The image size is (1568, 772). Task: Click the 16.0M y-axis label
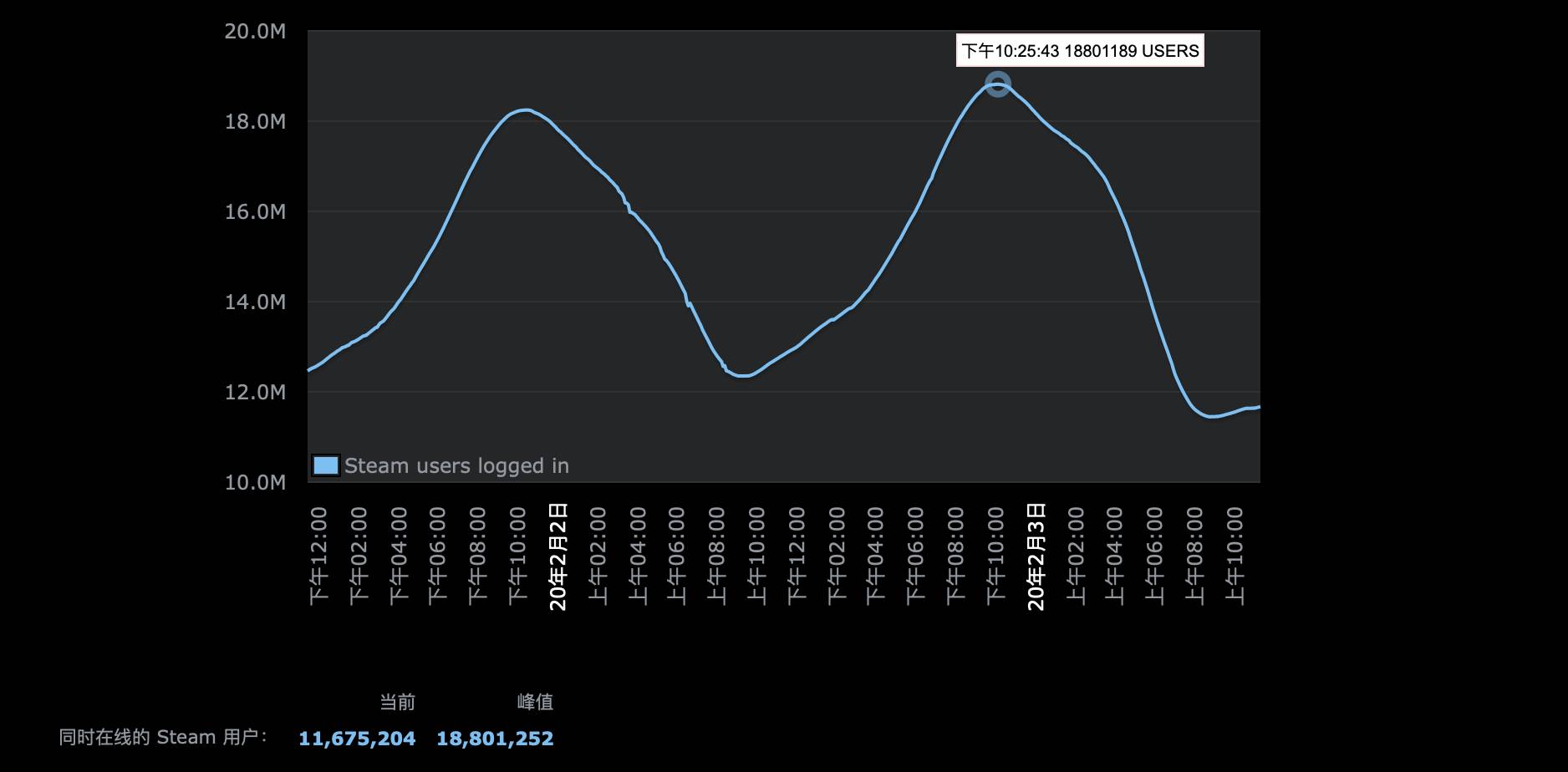255,212
